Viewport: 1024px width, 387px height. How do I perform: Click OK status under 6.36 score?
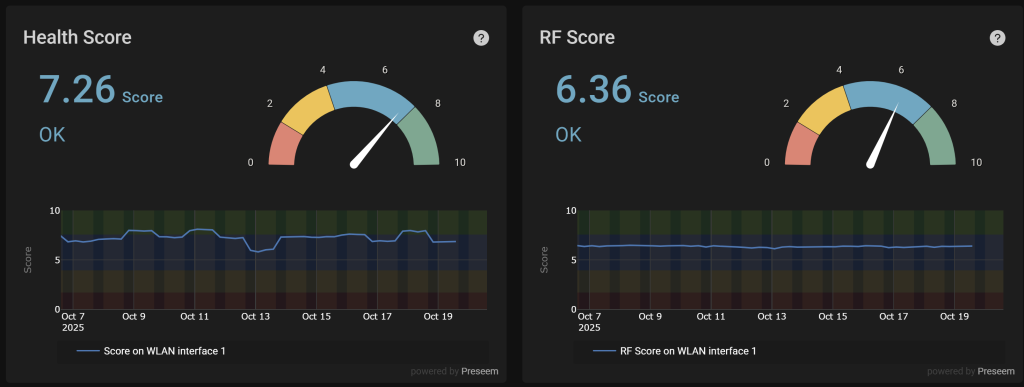pyautogui.click(x=568, y=135)
